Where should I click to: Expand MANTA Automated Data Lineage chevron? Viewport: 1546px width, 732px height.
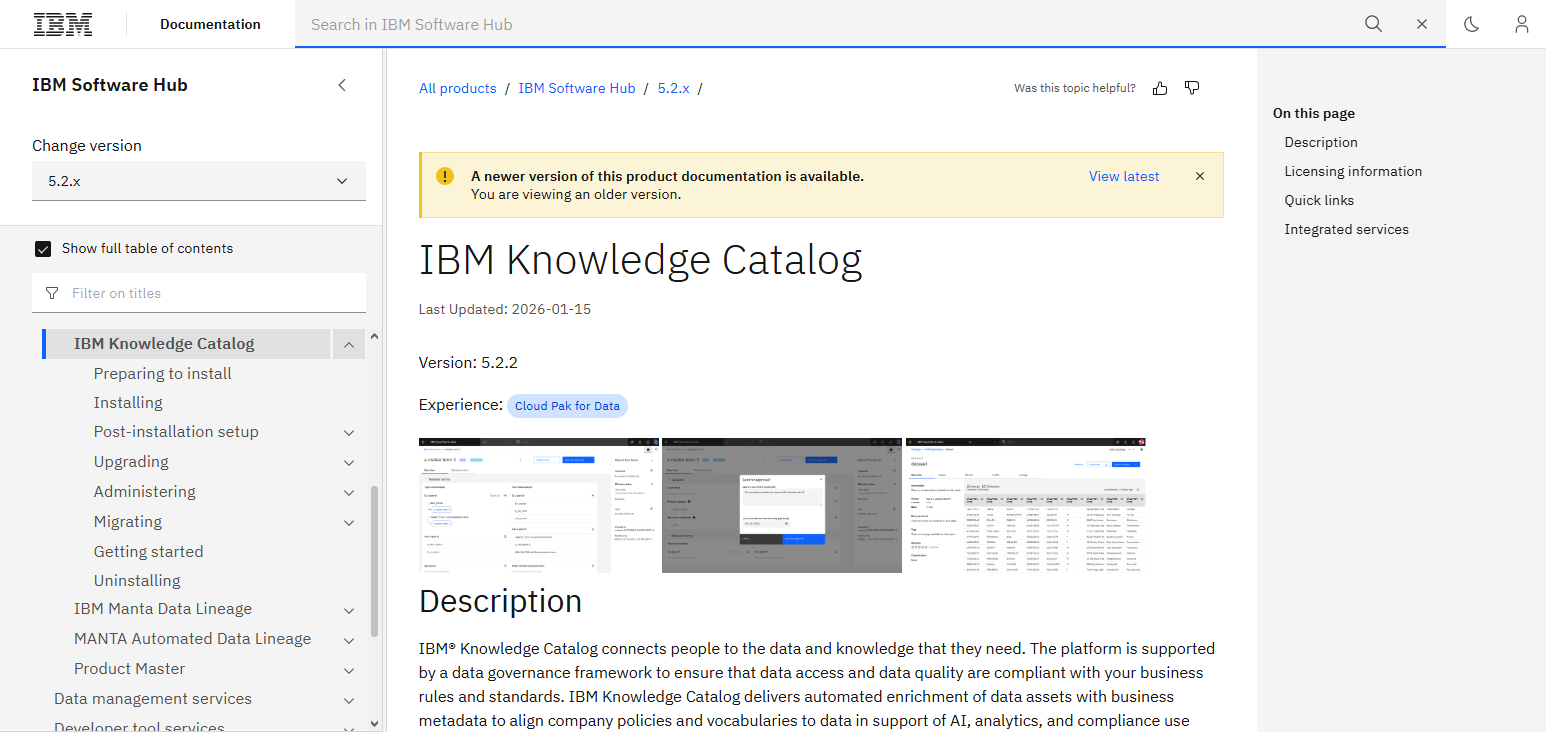349,639
